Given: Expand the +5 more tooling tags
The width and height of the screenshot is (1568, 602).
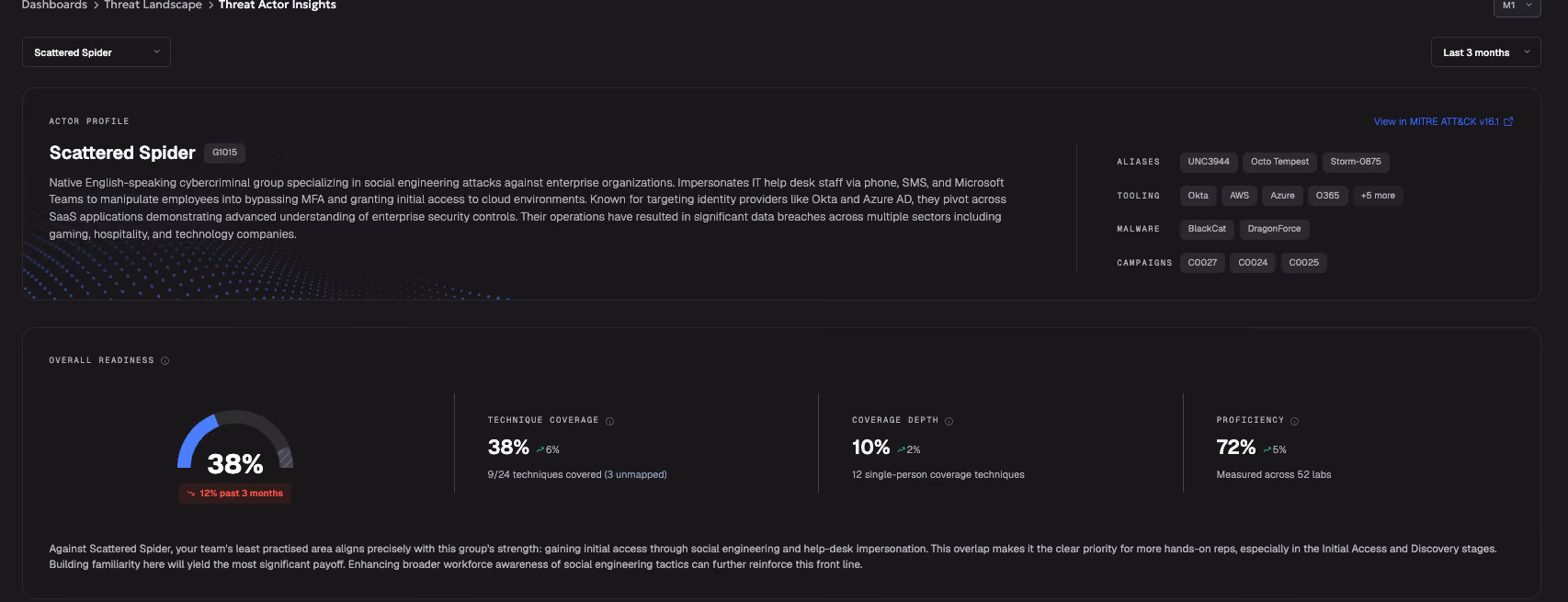Looking at the screenshot, I should pos(1378,196).
